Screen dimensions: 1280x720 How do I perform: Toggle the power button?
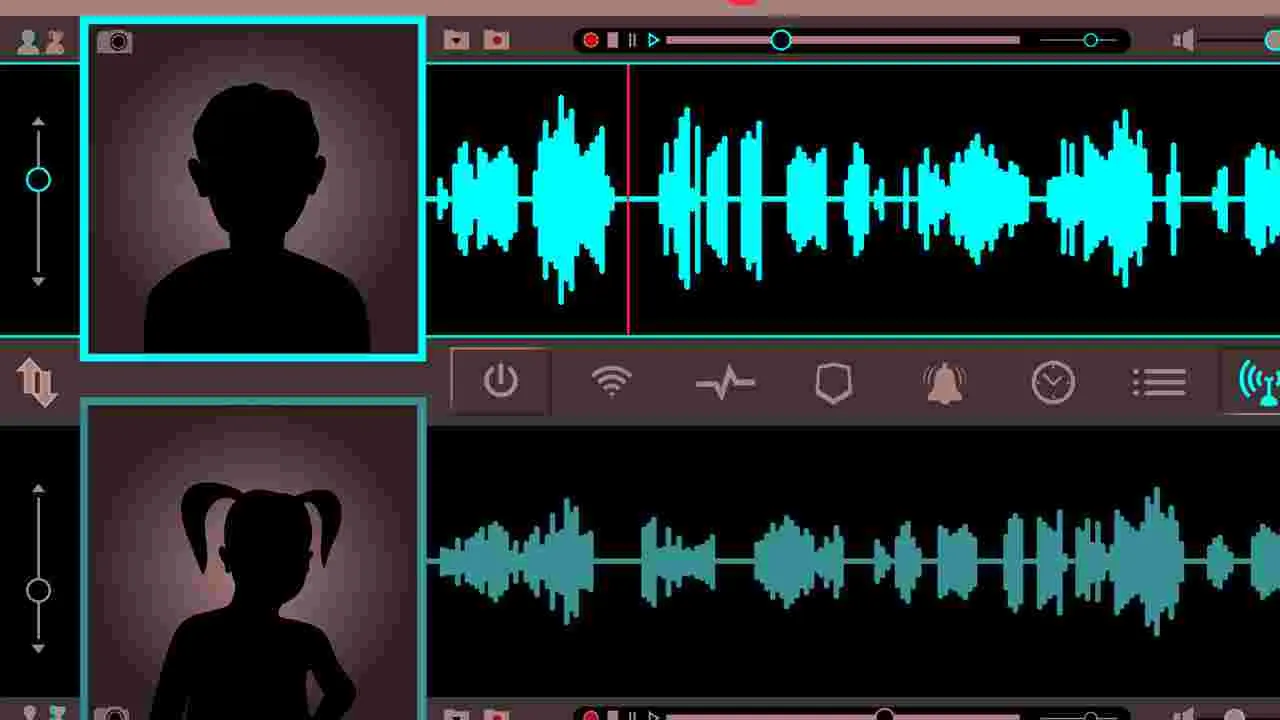click(500, 381)
